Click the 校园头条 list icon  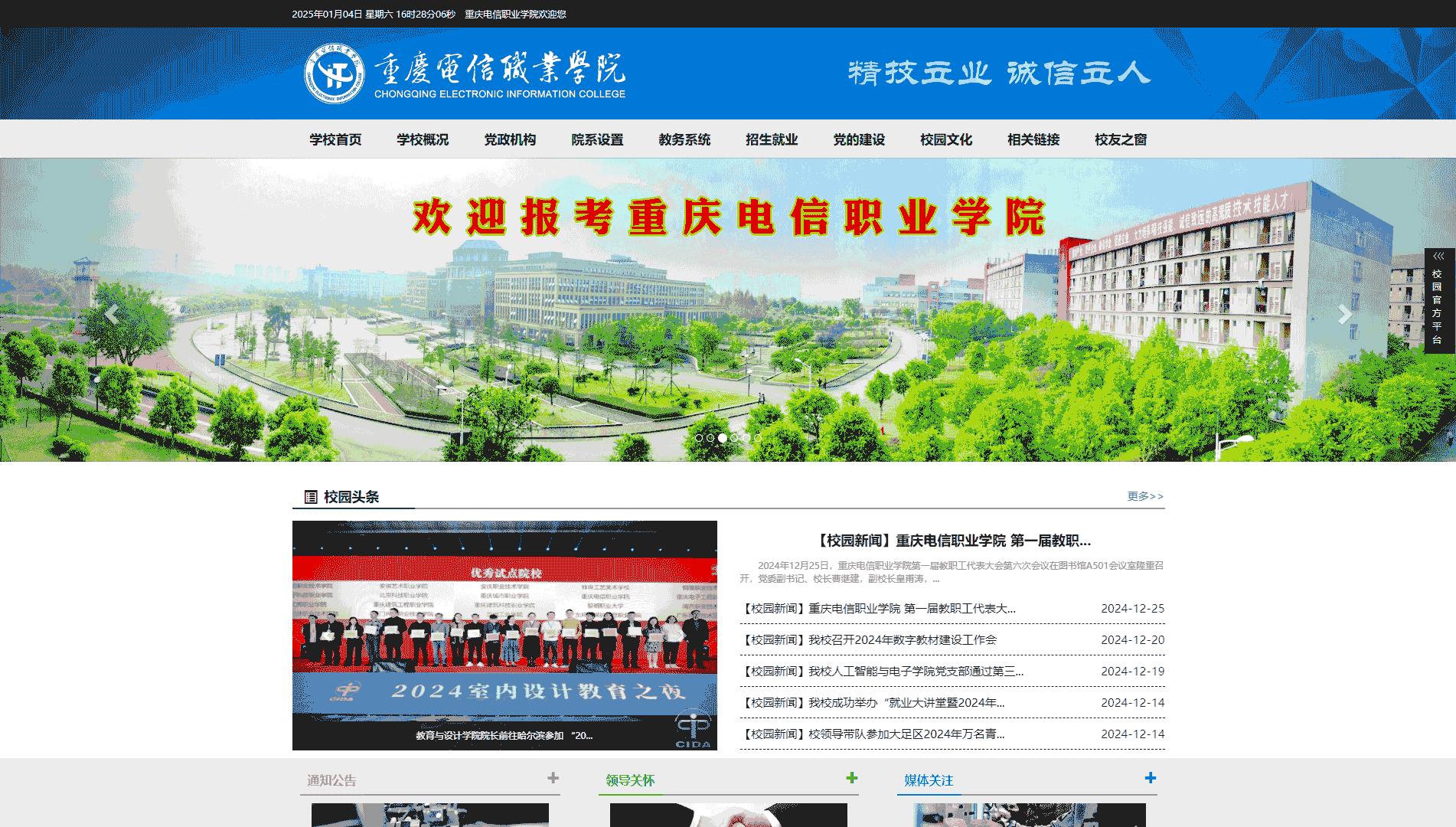pyautogui.click(x=311, y=497)
